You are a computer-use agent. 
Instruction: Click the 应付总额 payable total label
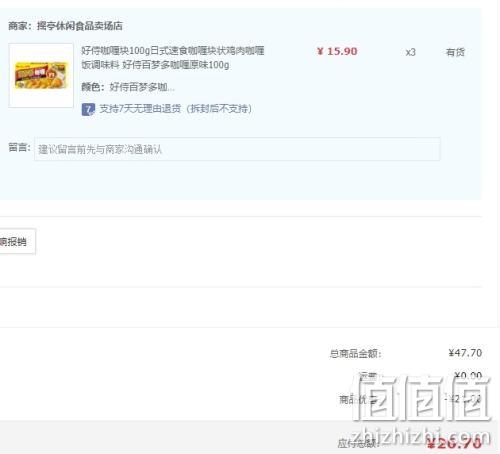(358, 443)
